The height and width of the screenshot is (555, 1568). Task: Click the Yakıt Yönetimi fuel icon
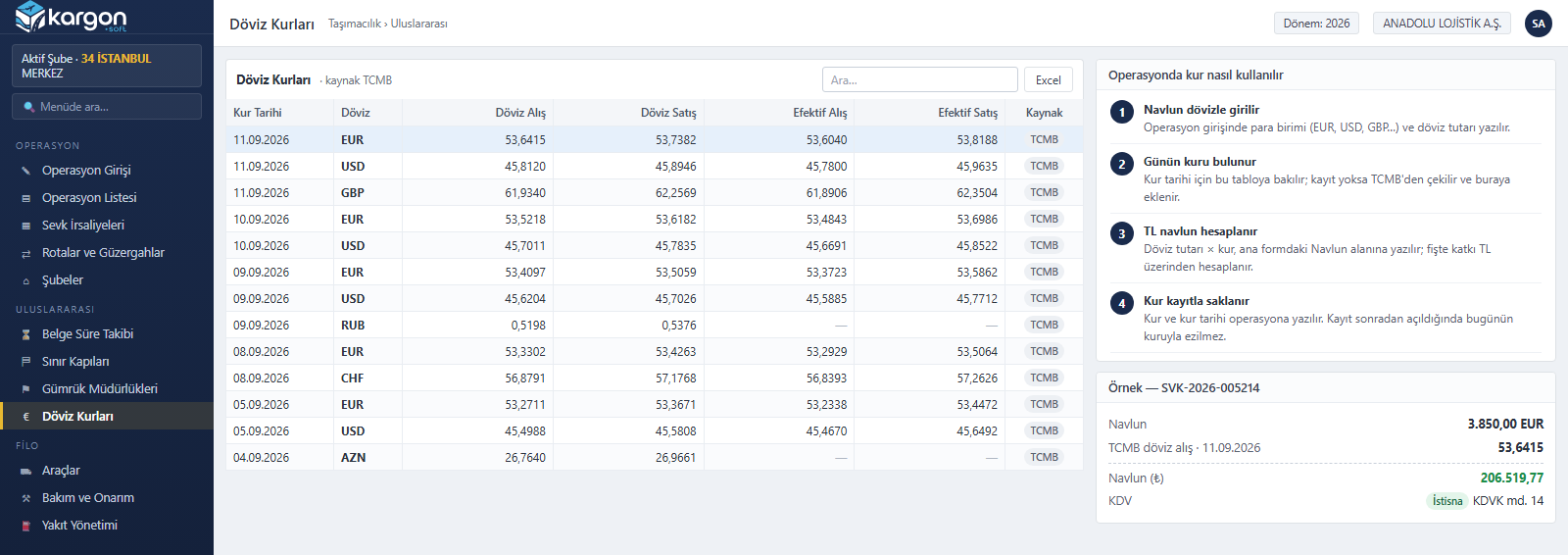26,526
